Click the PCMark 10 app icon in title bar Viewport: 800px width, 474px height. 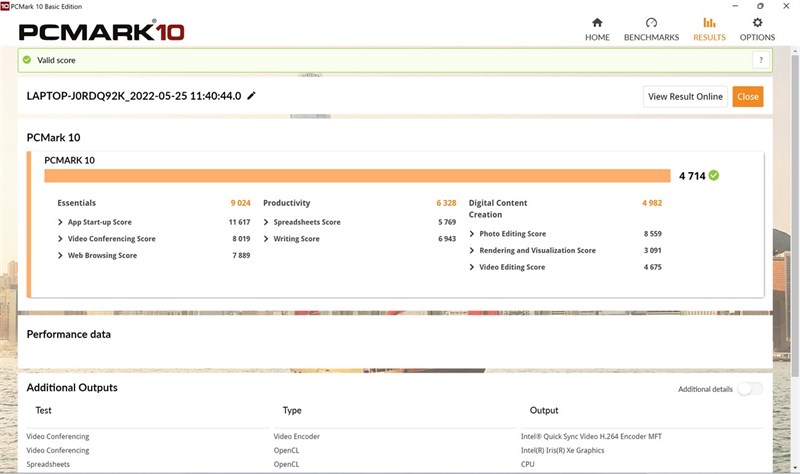point(5,6)
